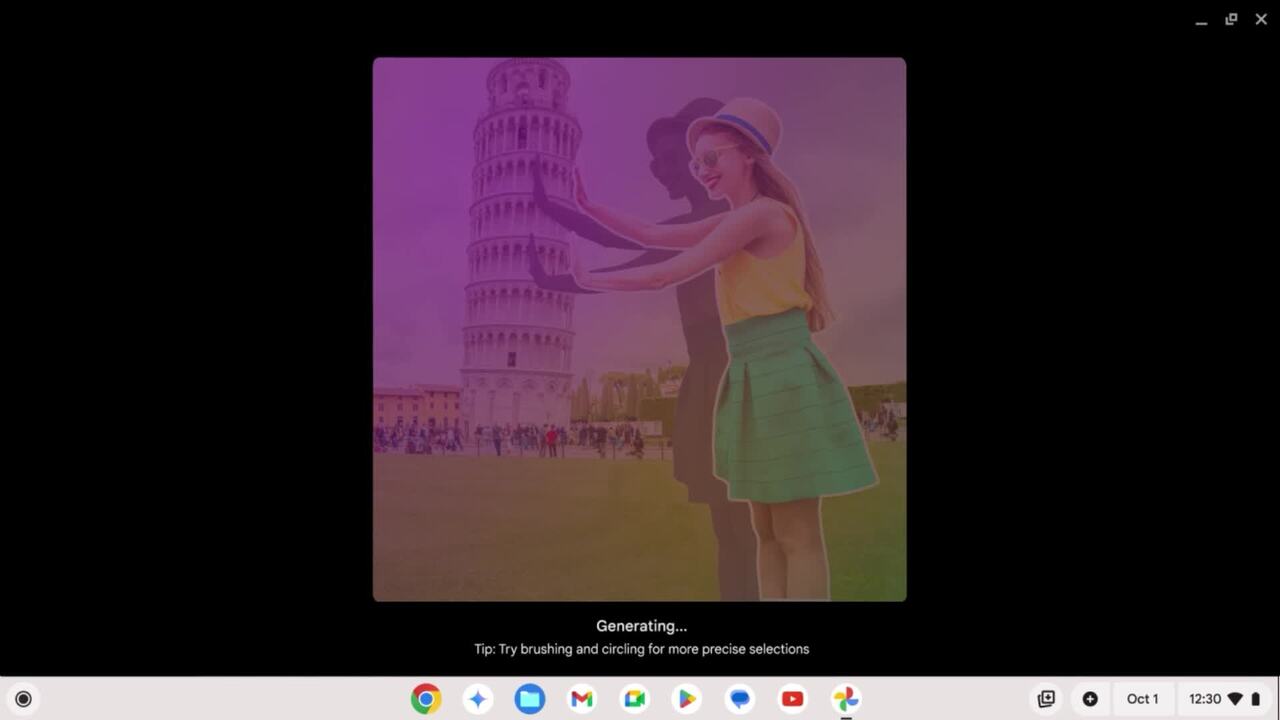1280x720 pixels.
Task: Restore down the Photos window
Action: click(1231, 19)
